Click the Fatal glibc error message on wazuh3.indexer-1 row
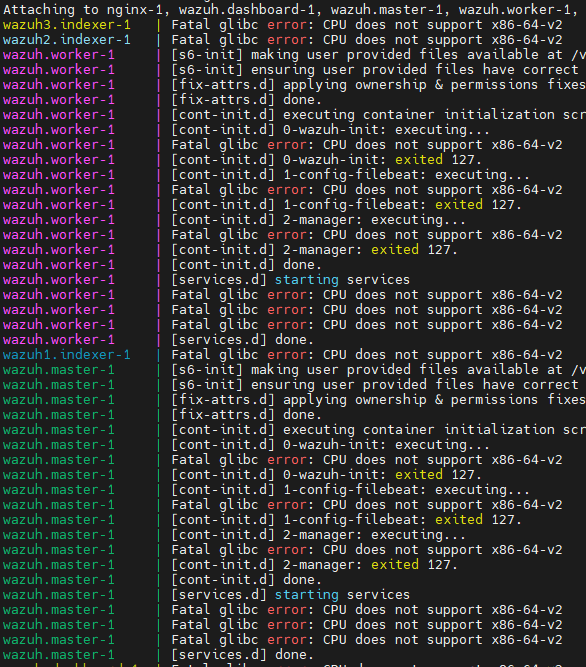Image resolution: width=586 pixels, height=667 pixels. [367, 25]
